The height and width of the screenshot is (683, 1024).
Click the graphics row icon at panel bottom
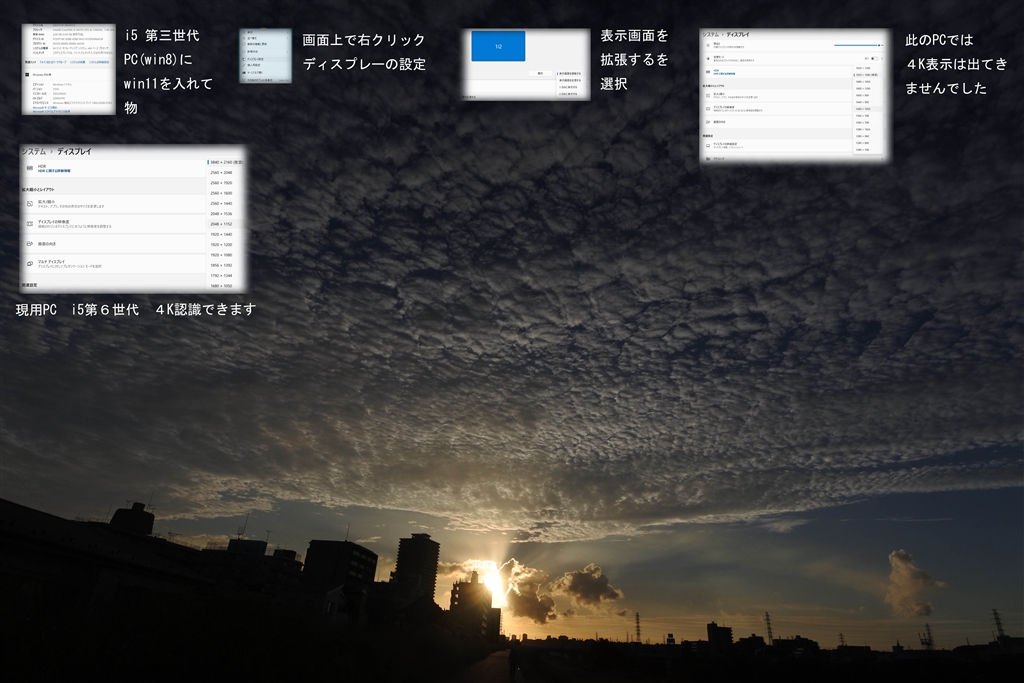708,159
